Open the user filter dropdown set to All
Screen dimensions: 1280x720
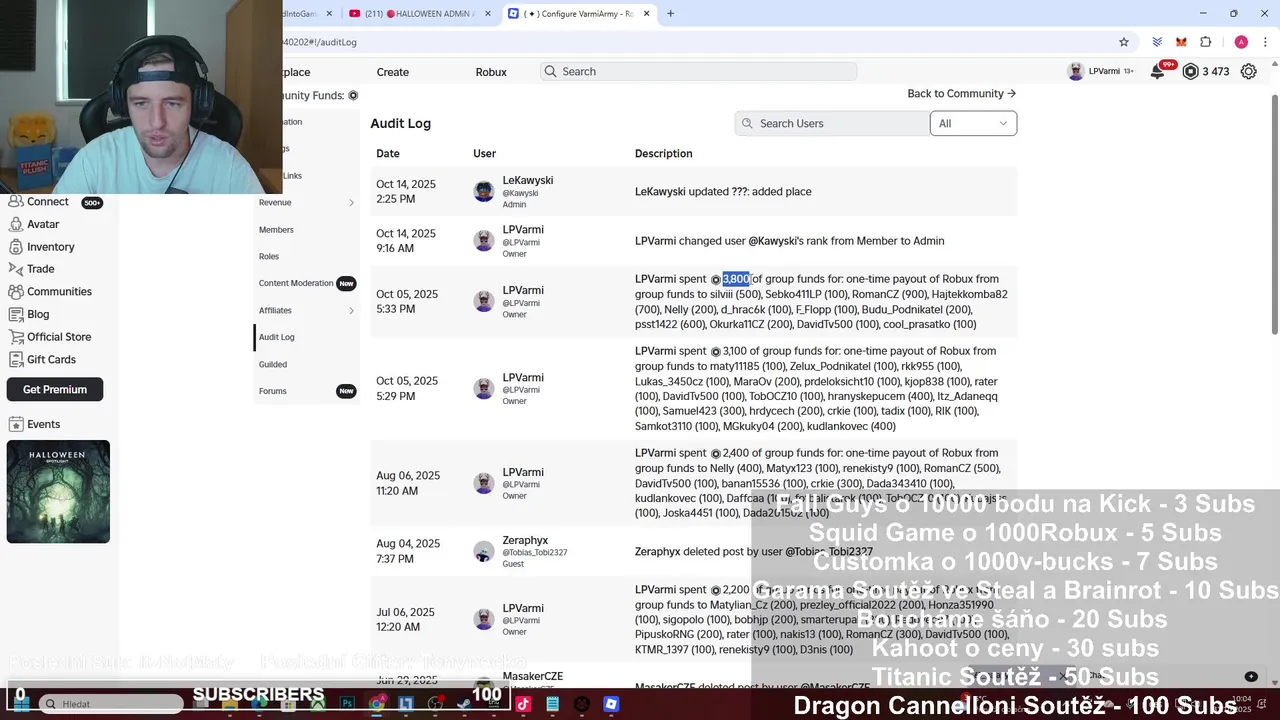pos(973,123)
